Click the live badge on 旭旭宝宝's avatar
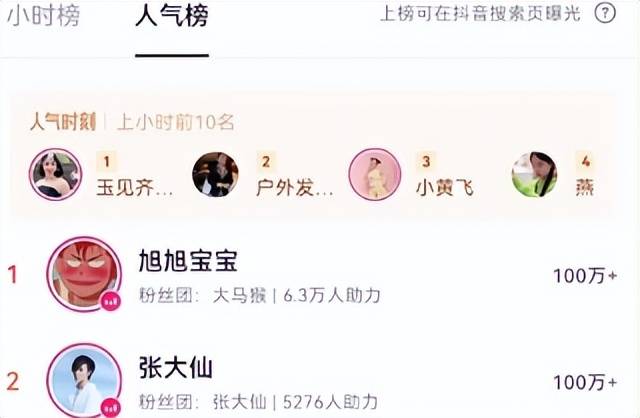Viewport: 640px width, 418px height. pyautogui.click(x=111, y=302)
